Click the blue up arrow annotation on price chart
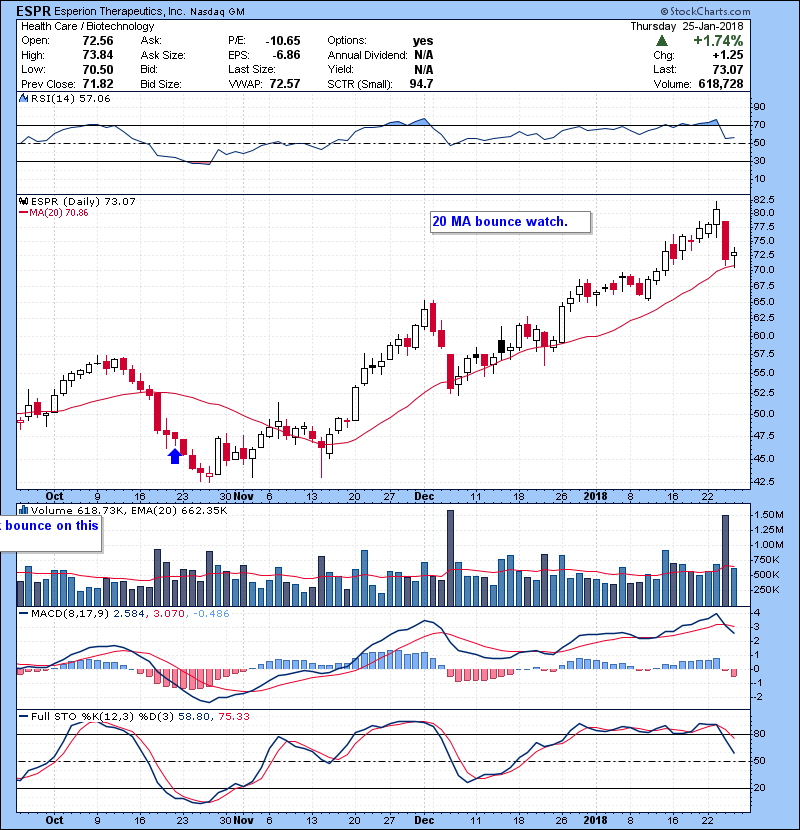 (x=175, y=456)
